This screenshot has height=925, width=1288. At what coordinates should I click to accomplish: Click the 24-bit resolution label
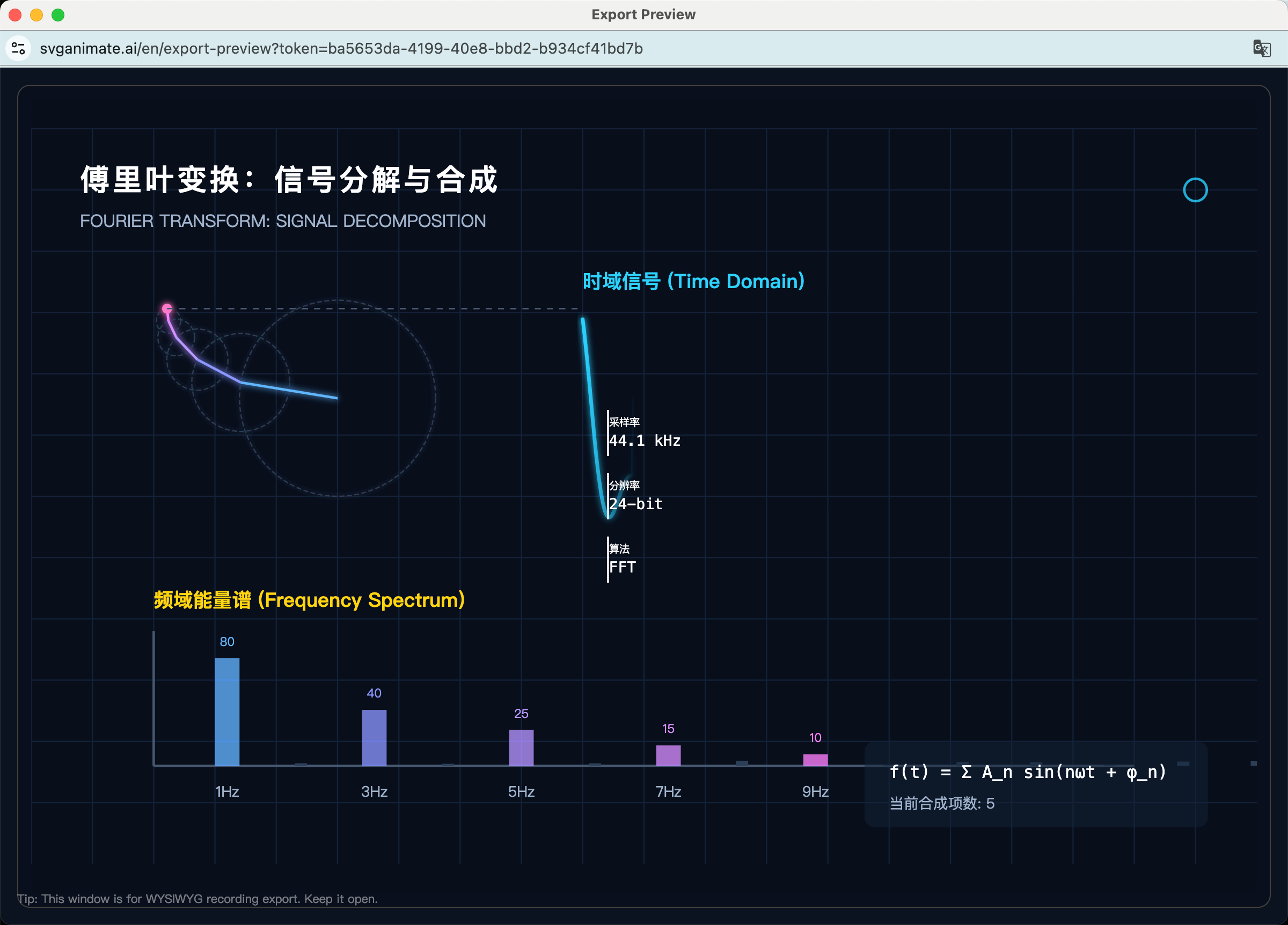(635, 504)
